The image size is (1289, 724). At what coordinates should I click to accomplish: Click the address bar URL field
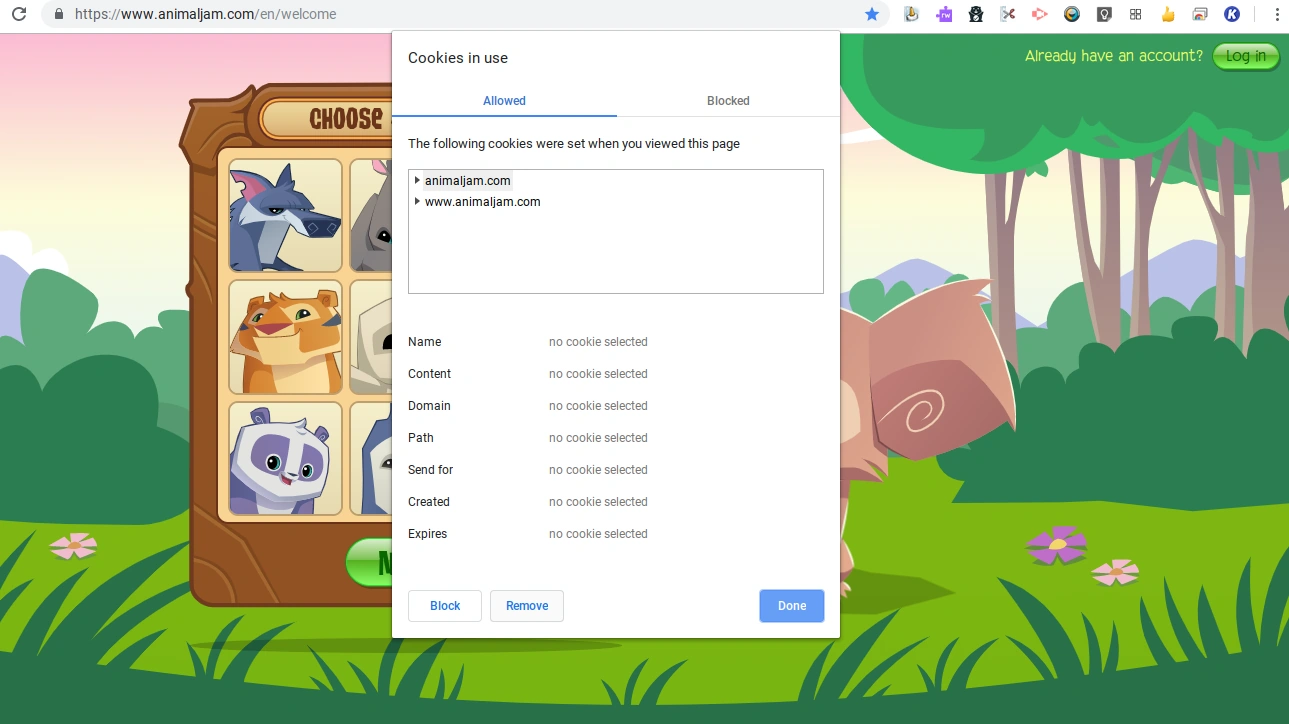[x=465, y=15]
